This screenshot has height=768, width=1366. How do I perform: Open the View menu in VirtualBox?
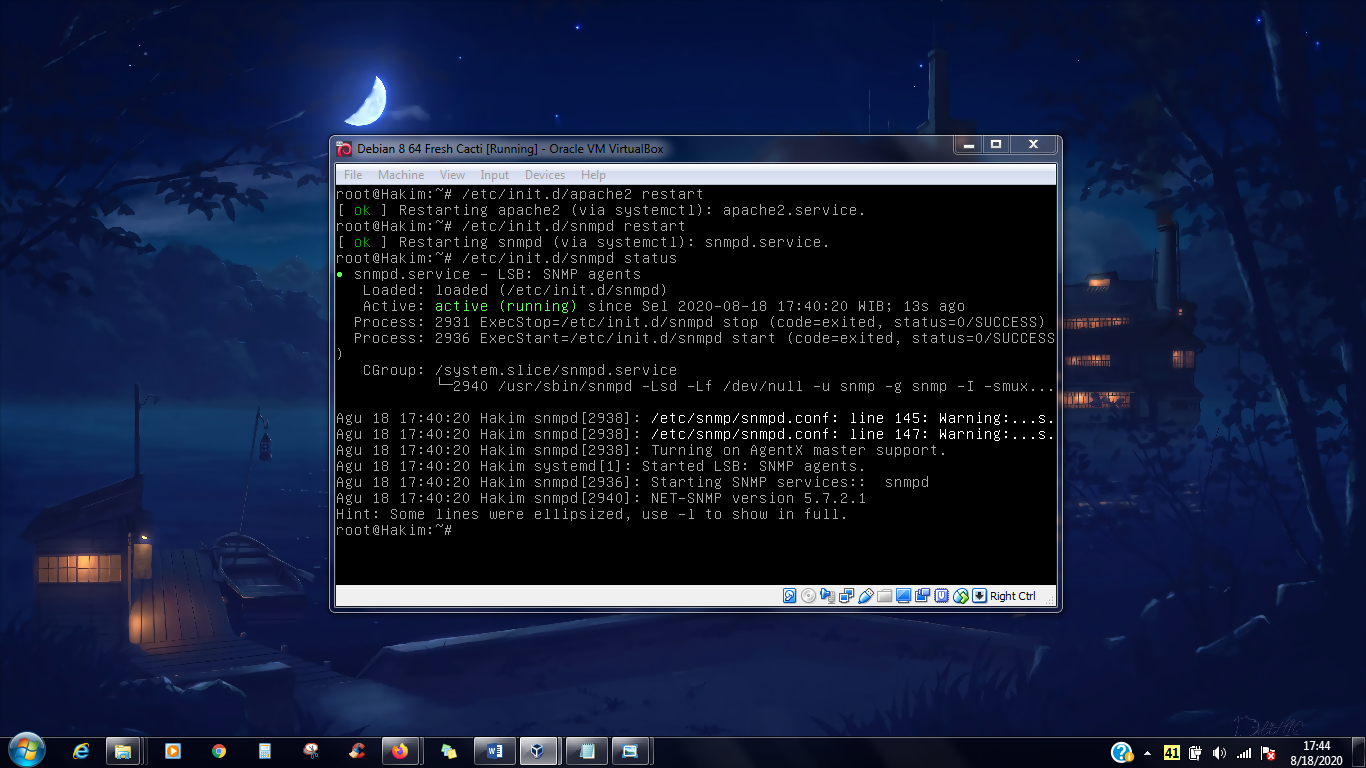[x=452, y=175]
